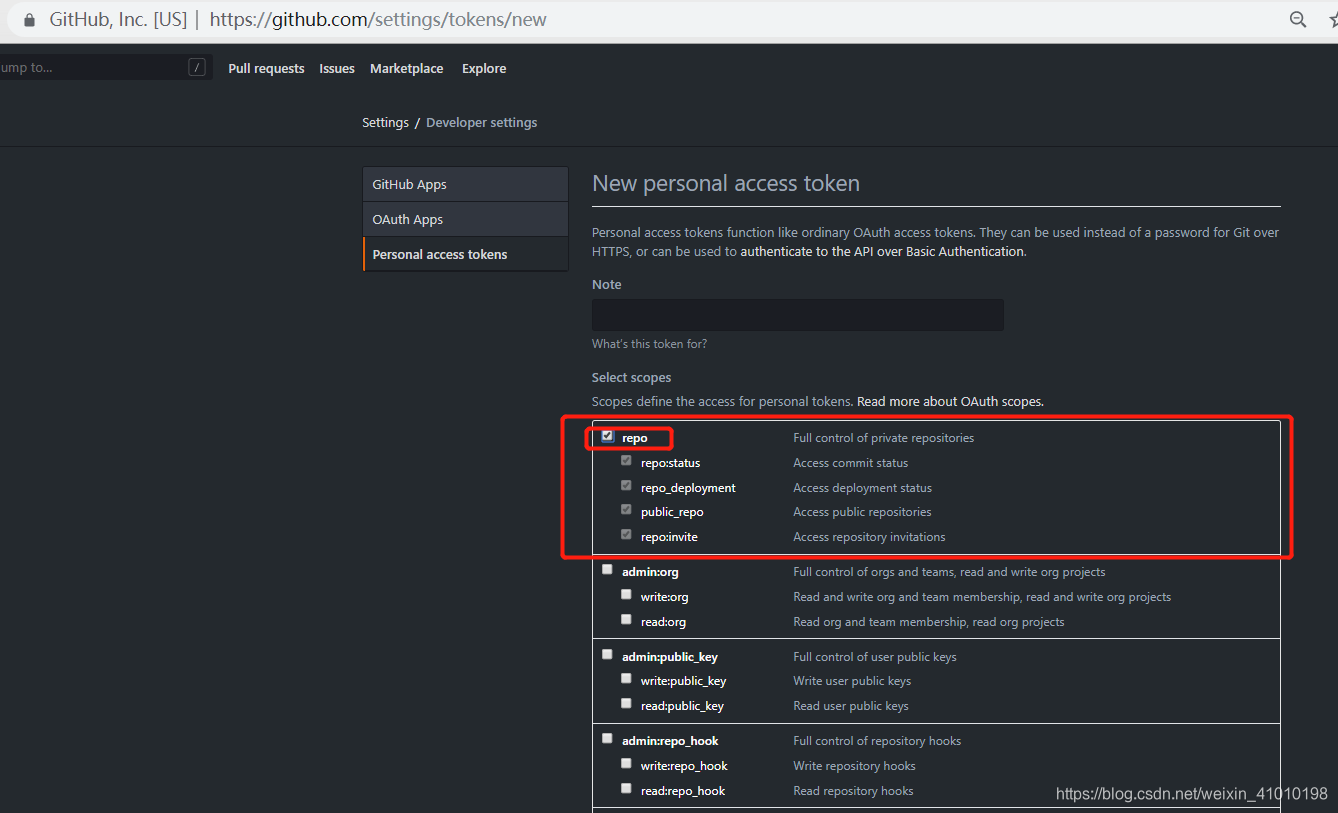Click 'Full control of user public keys' text
Image resolution: width=1338 pixels, height=813 pixels.
(x=875, y=657)
